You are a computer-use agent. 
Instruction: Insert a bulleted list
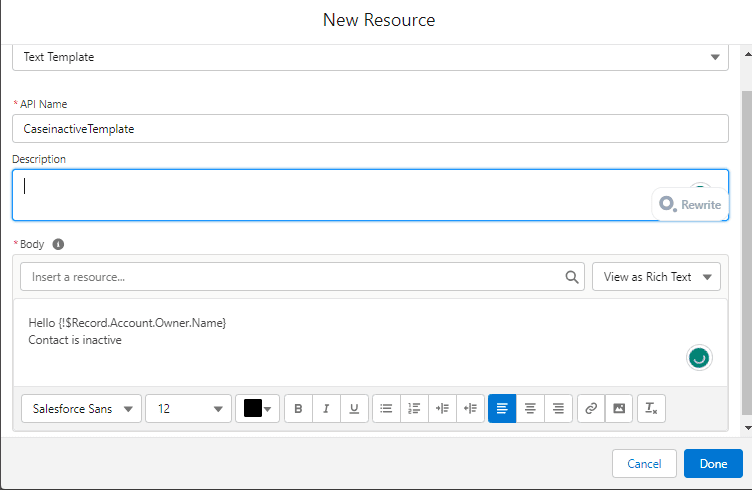386,408
